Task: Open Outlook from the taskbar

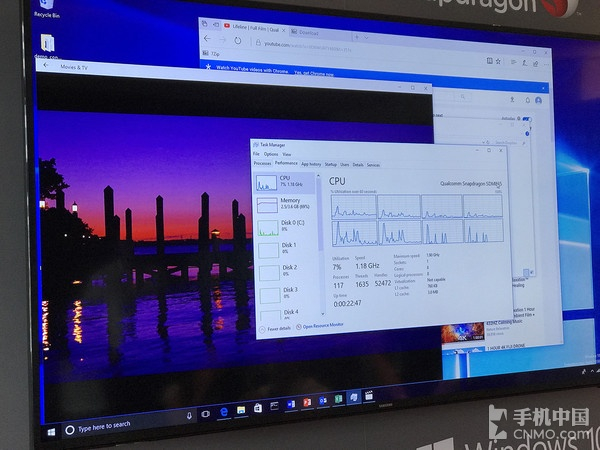Action: 323,401
